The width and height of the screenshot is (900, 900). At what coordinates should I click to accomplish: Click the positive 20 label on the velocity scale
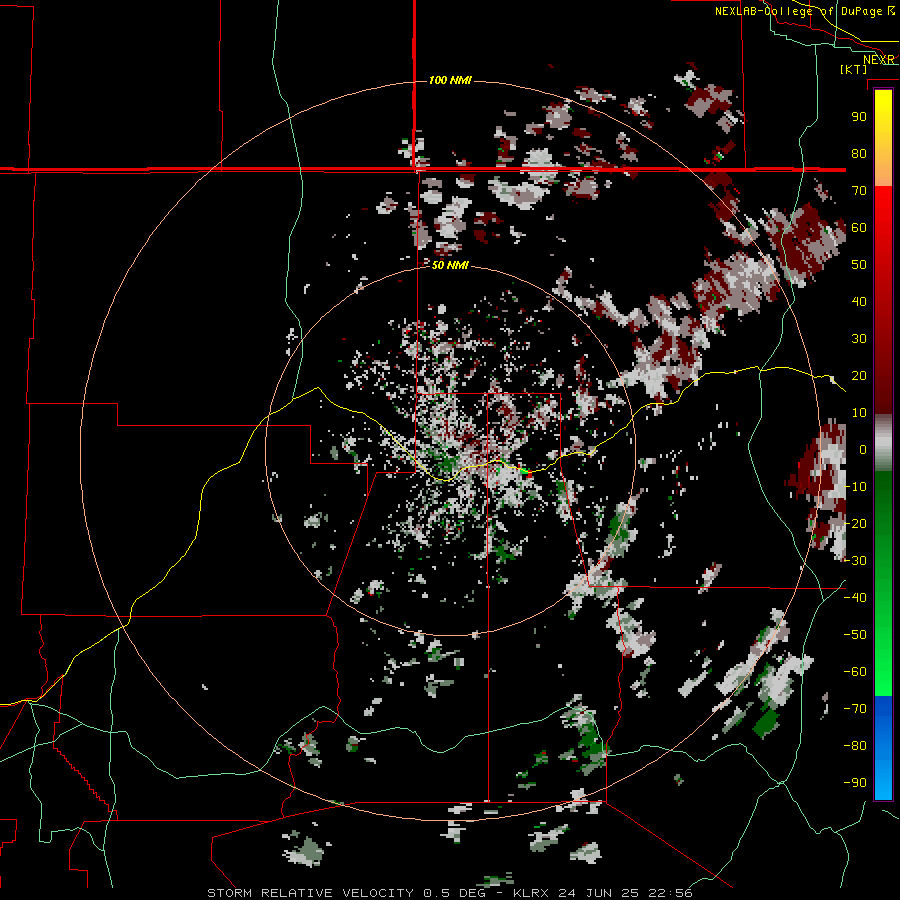[859, 375]
